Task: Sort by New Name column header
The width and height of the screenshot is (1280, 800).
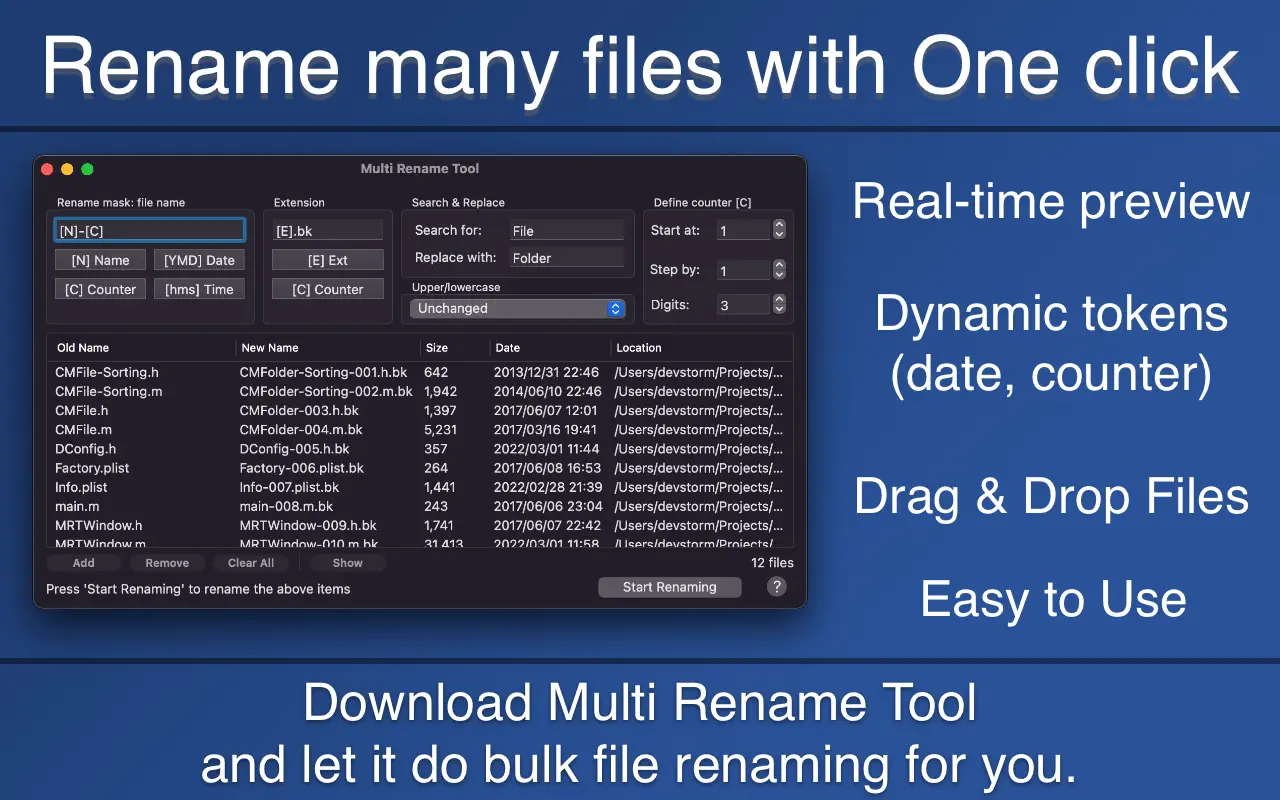Action: coord(328,348)
